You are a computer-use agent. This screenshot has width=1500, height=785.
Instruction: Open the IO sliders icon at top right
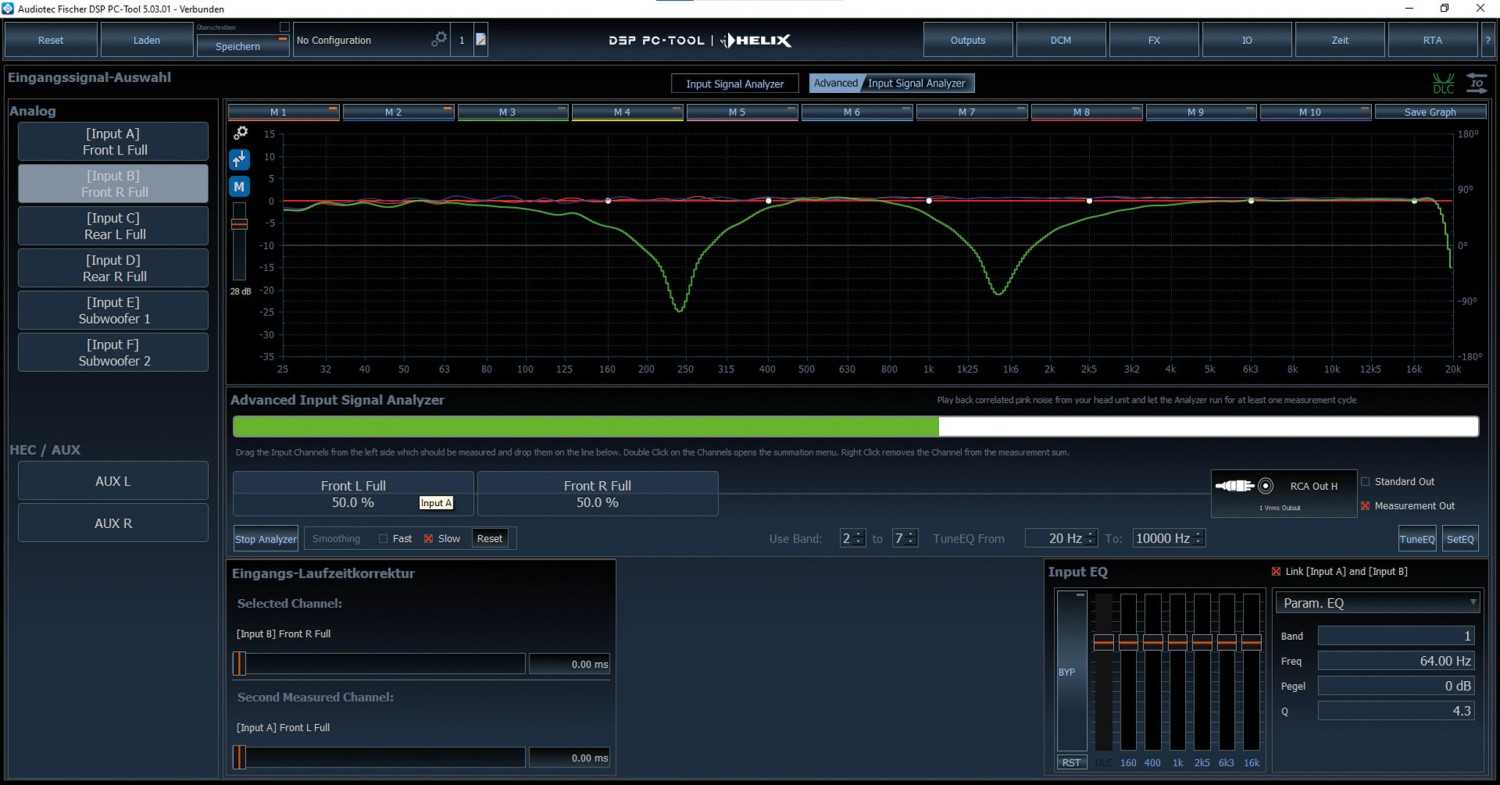coord(1476,84)
